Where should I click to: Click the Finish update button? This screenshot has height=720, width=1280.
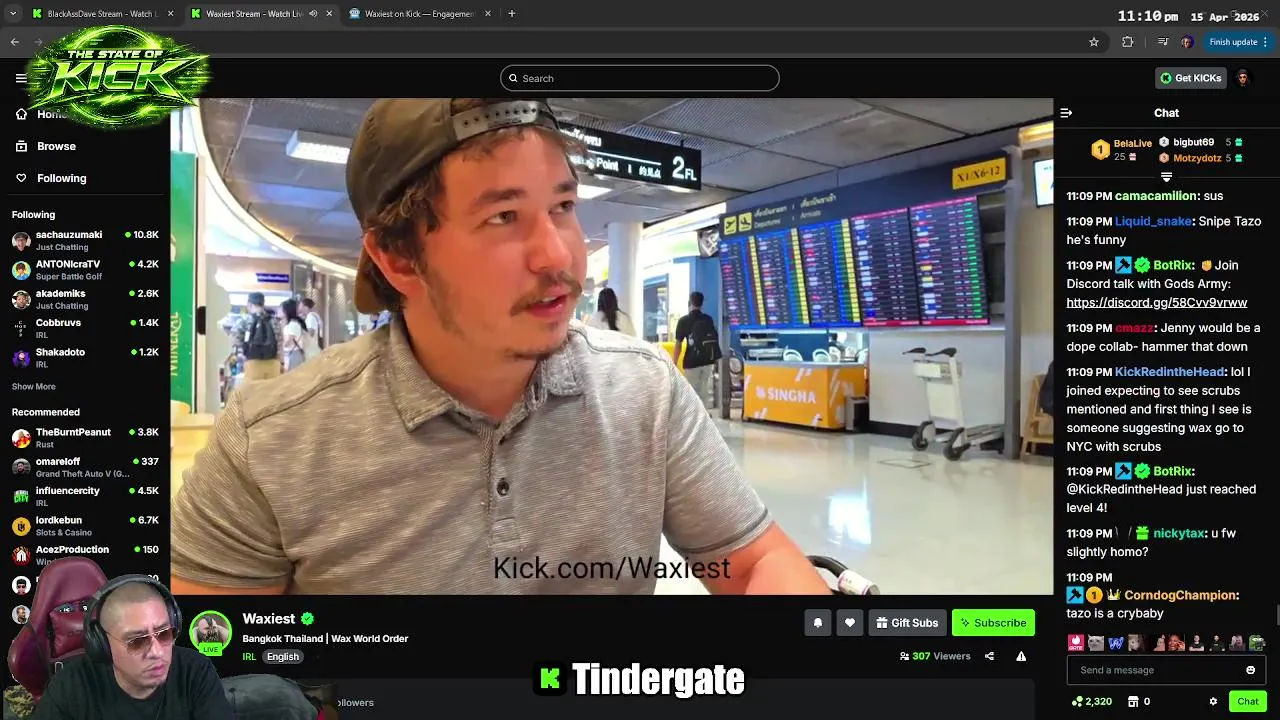click(1238, 42)
